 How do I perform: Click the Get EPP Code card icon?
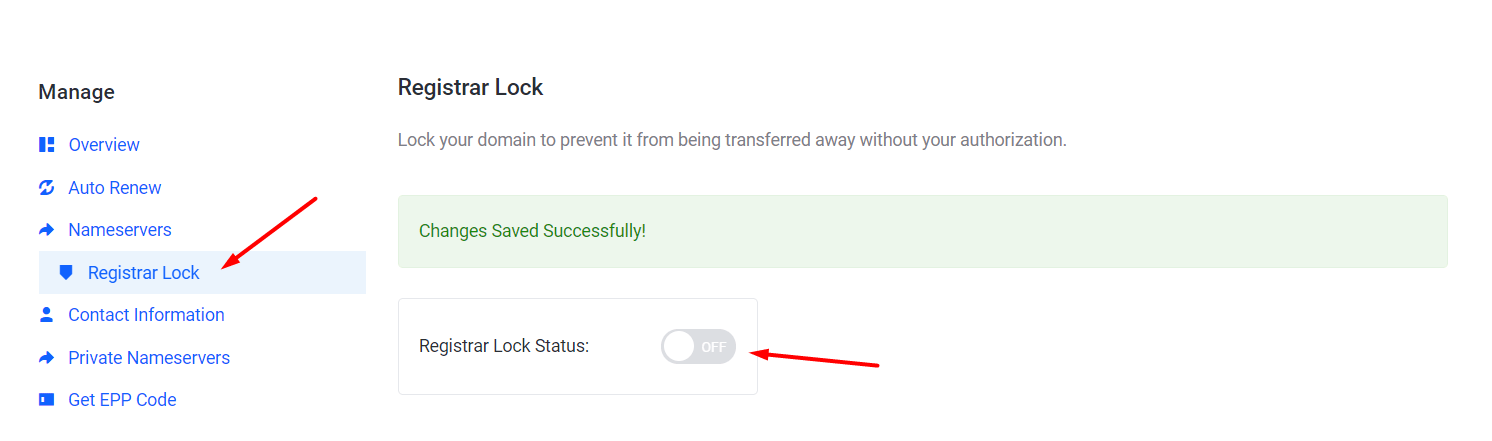click(x=46, y=400)
